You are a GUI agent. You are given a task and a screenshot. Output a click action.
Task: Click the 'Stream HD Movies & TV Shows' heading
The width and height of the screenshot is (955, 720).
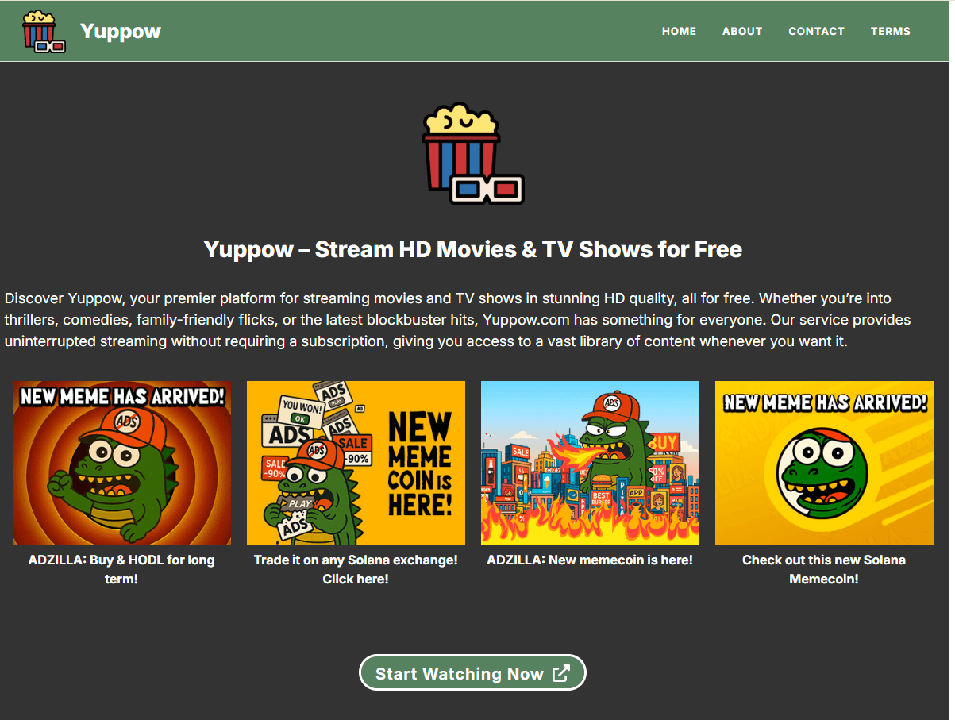point(472,249)
